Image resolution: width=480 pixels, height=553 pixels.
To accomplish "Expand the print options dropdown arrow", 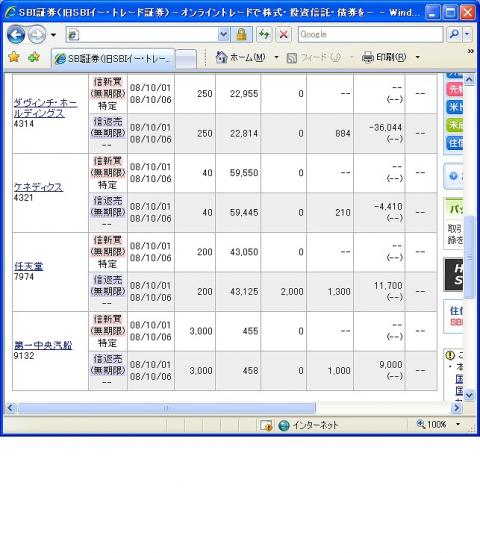I will 418,57.
